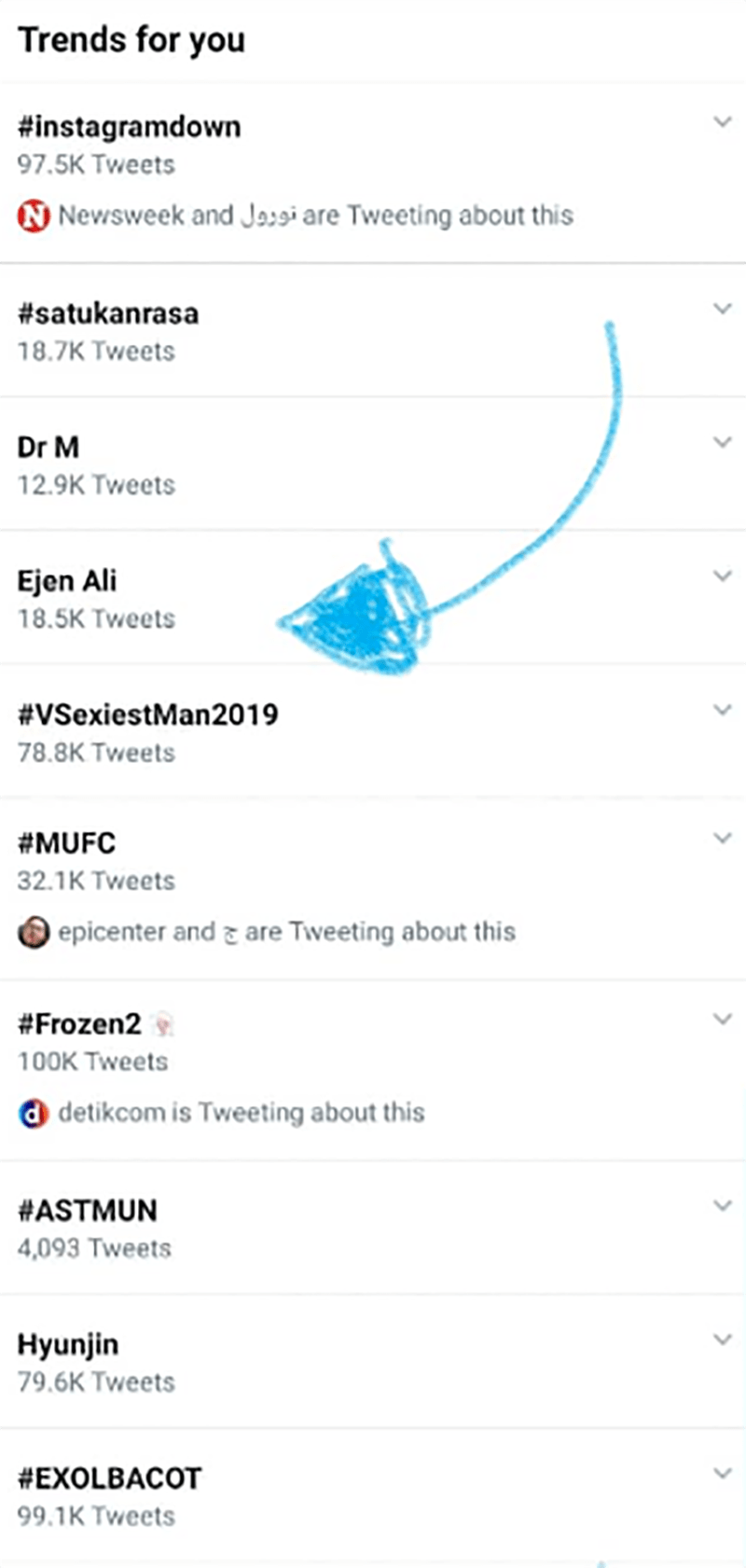Viewport: 746px width, 1568px height.
Task: Select the Hyunjin trend
Action: 68,1344
